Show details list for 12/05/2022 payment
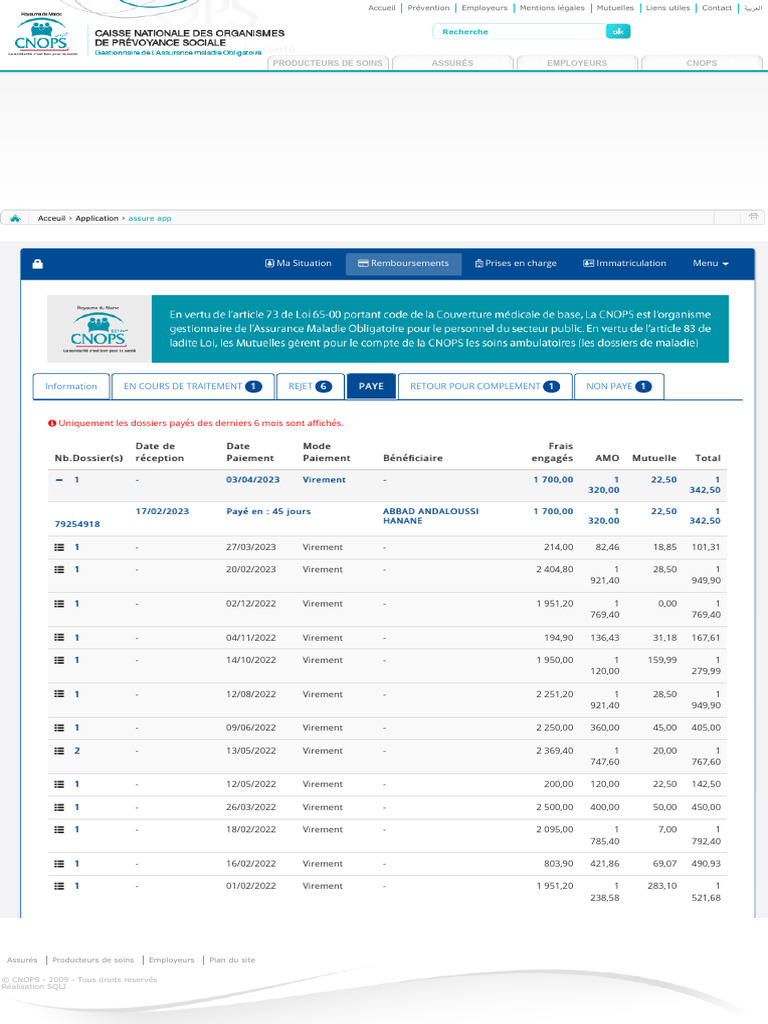Image resolution: width=768 pixels, height=1024 pixels. 59,784
